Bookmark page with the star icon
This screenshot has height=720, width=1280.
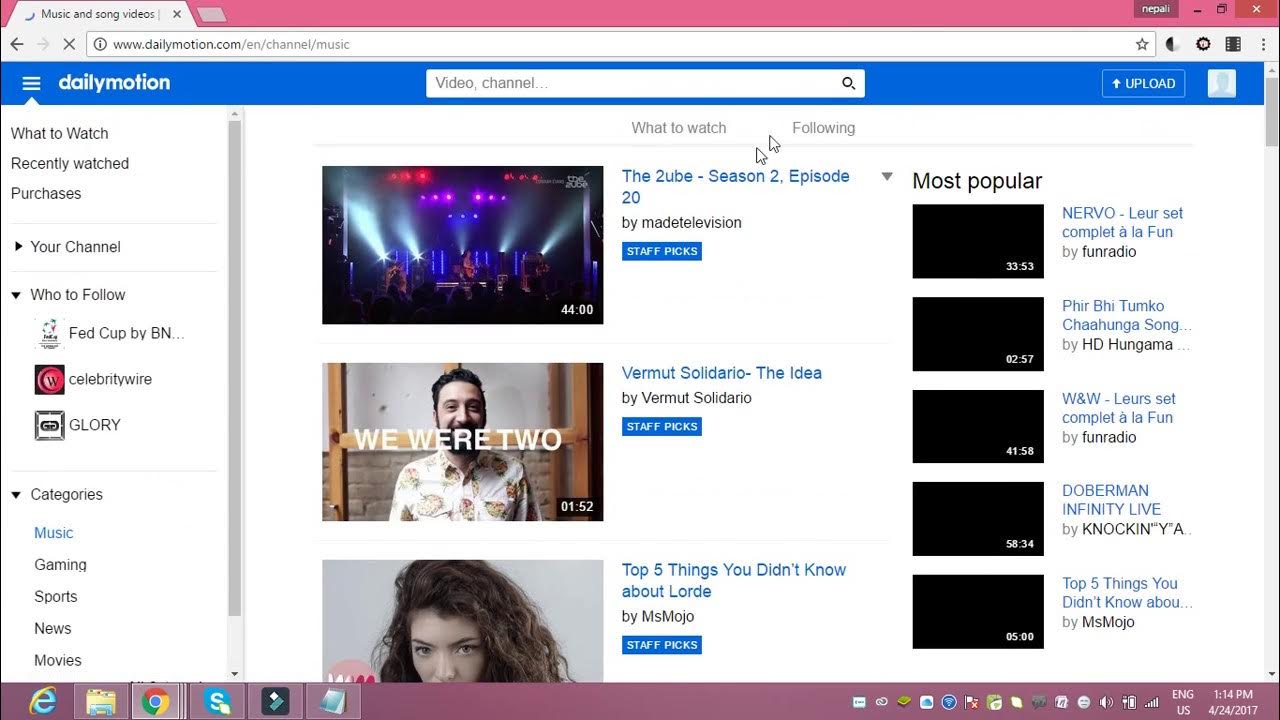click(1142, 44)
